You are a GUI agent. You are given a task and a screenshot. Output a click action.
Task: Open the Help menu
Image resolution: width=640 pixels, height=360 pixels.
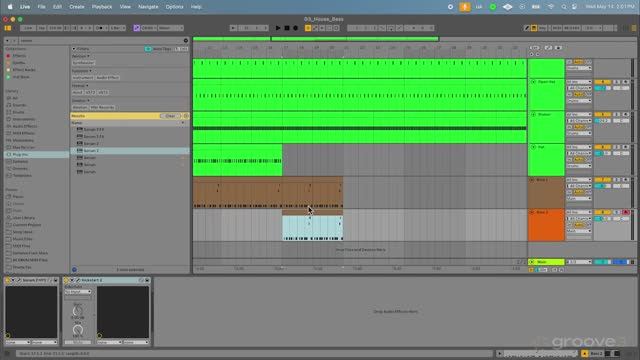[196, 7]
